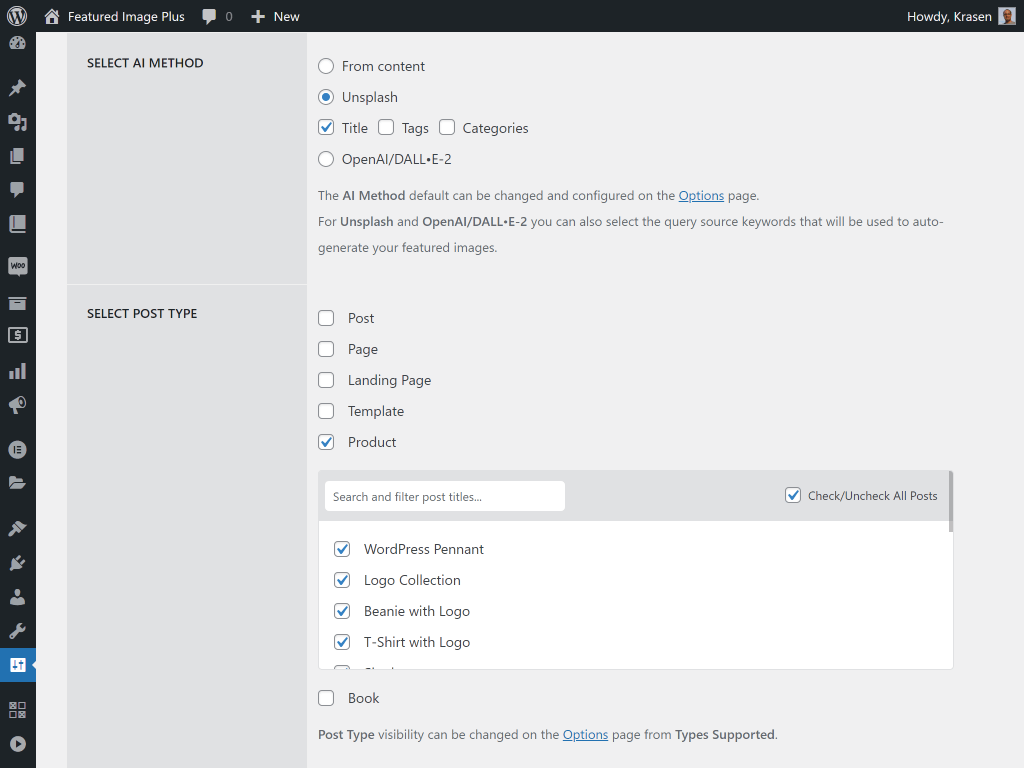Enable the Post post type checkbox
The image size is (1024, 768).
pyautogui.click(x=326, y=318)
